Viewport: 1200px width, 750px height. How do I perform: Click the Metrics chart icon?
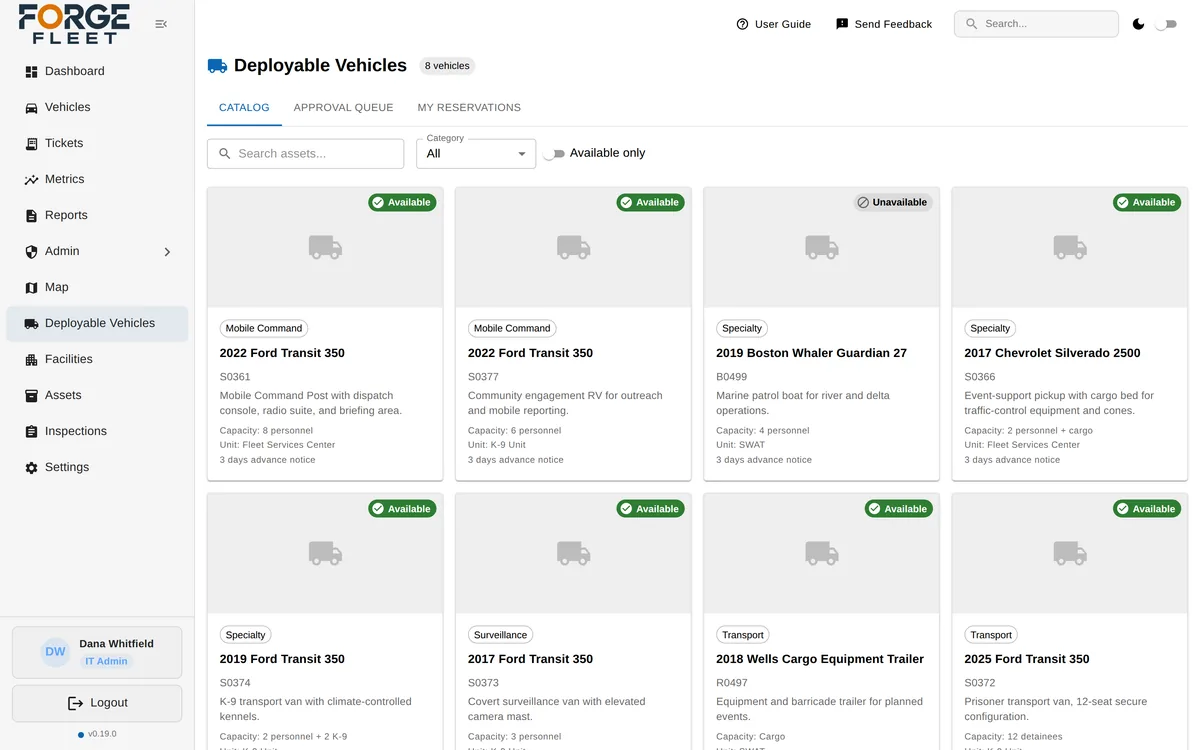pyautogui.click(x=31, y=180)
